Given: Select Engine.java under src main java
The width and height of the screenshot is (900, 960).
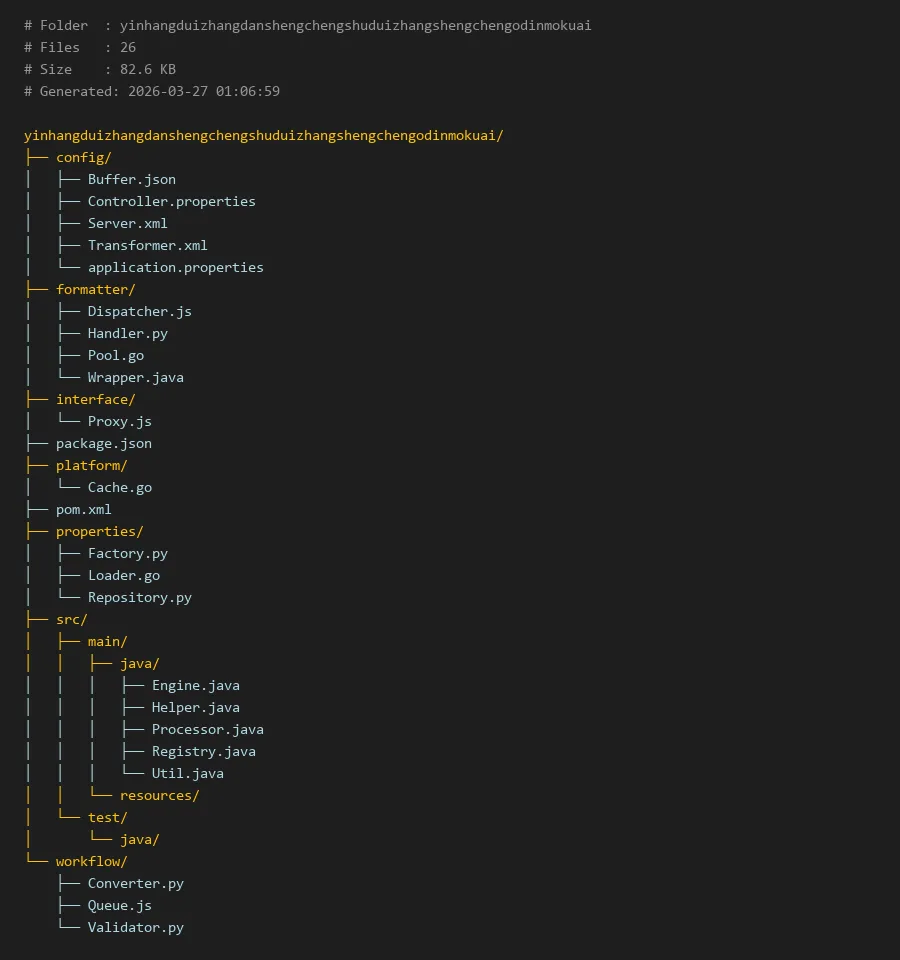Looking at the screenshot, I should point(195,685).
